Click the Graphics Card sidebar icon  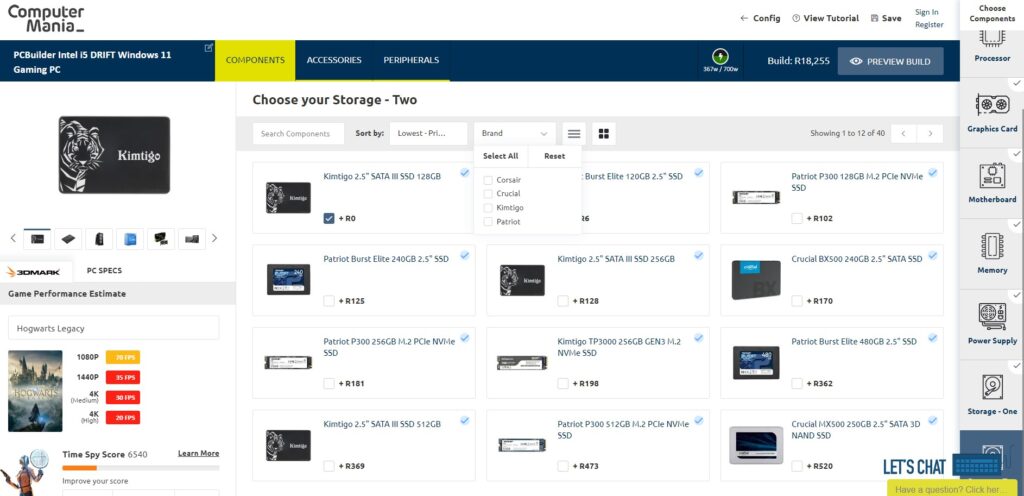[991, 105]
